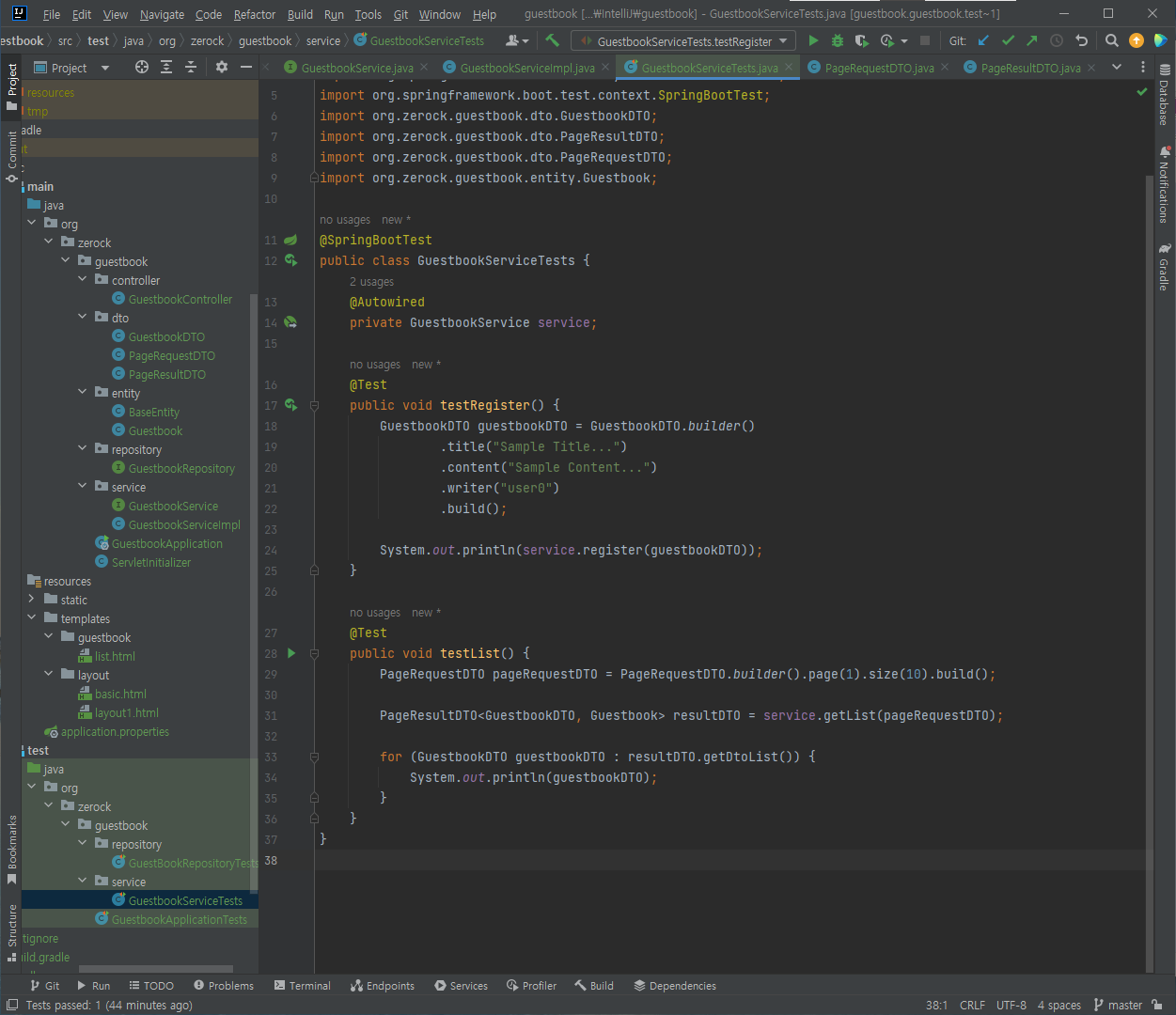Open Search Everywhere magnifier icon

[1111, 40]
